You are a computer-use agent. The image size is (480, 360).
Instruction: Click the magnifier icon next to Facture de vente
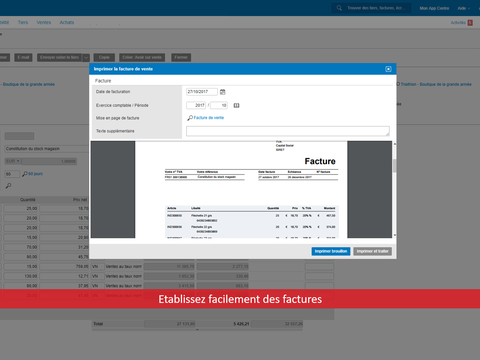click(190, 118)
